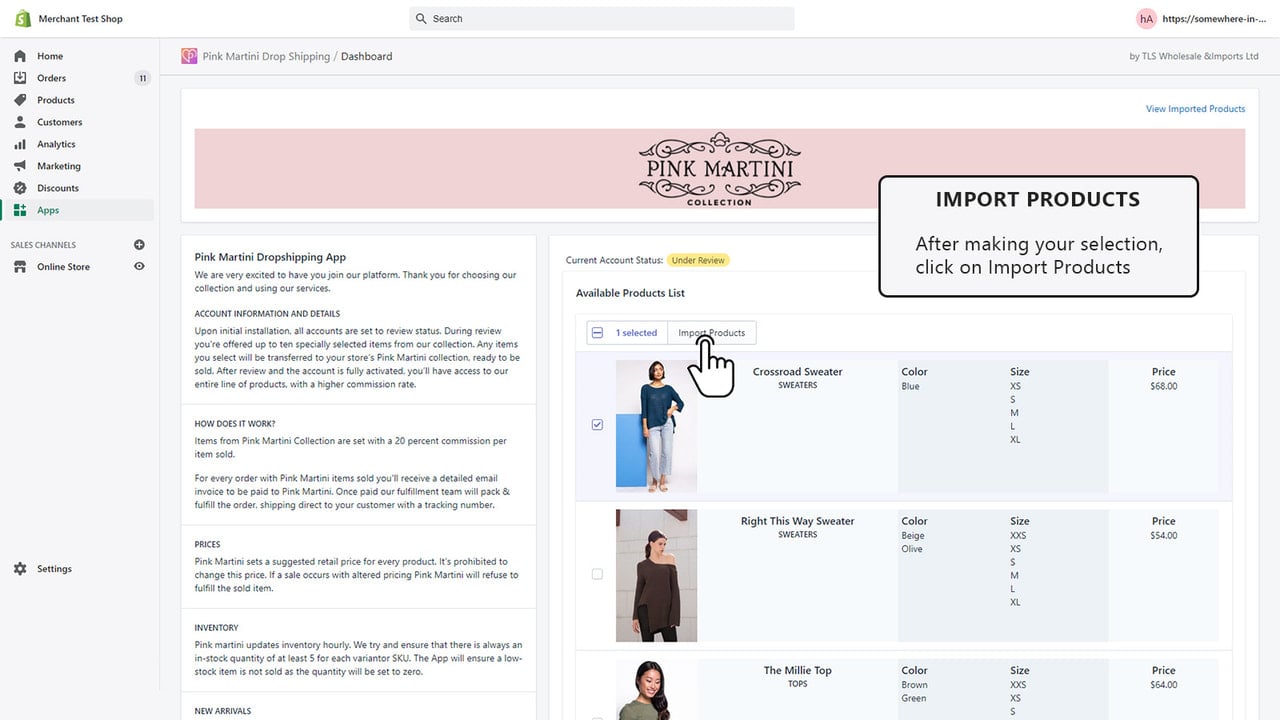
Task: Open Home in the sidebar
Action: pos(50,56)
